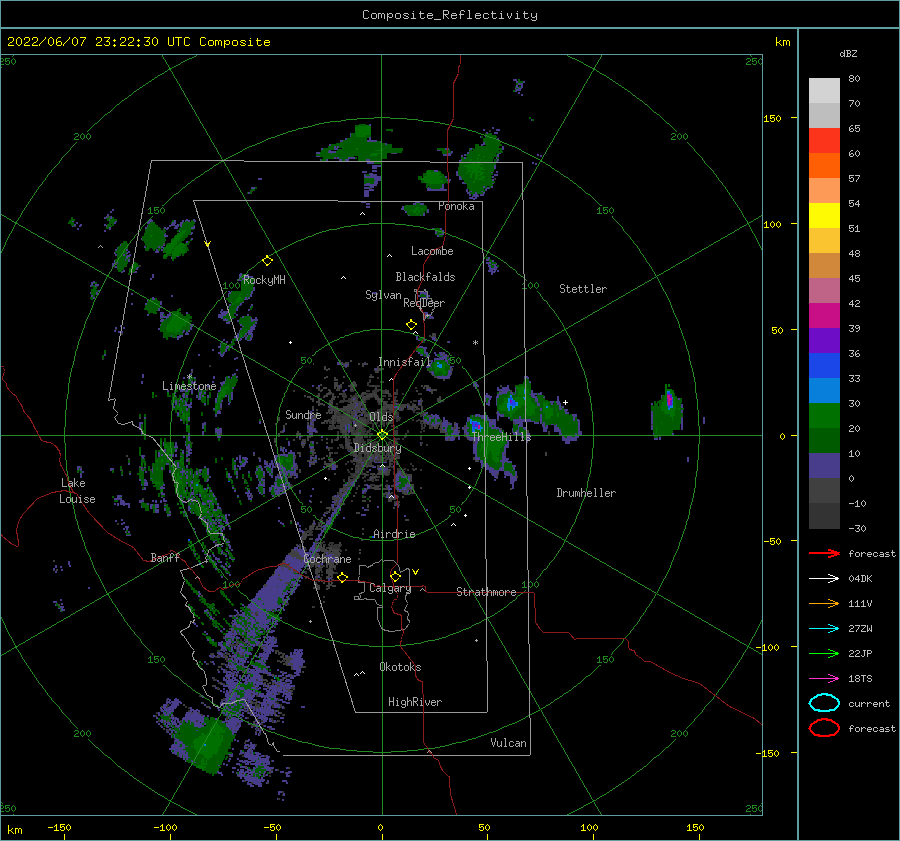Click the purple storm cell near ThreeHills
900x841 pixels.
tap(475, 425)
